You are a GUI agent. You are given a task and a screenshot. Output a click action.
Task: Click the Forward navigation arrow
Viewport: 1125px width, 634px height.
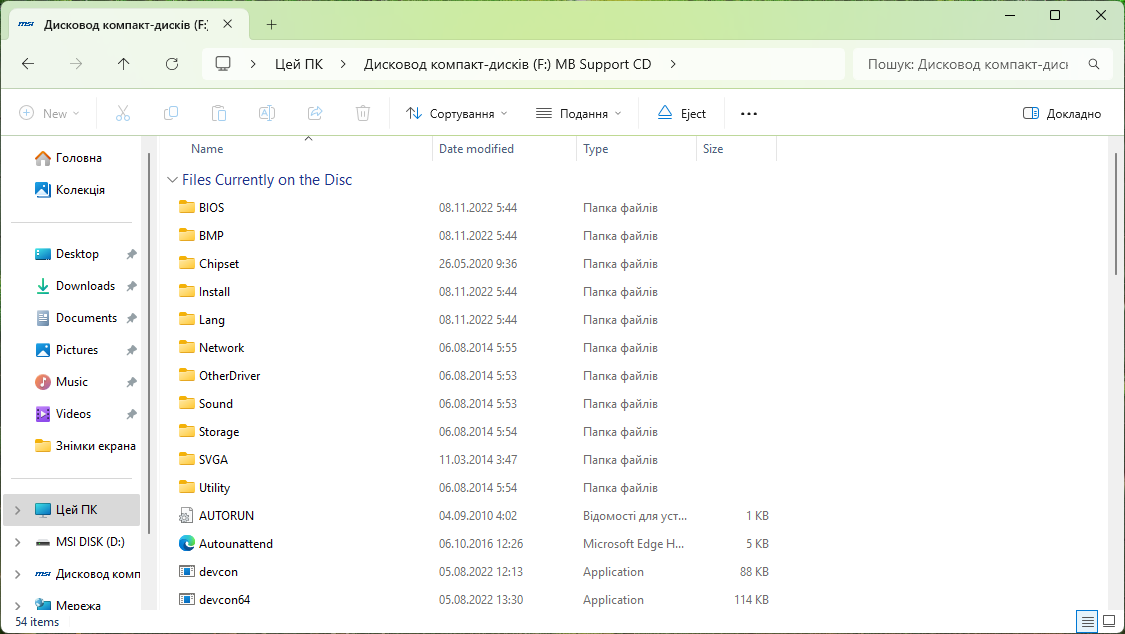(x=76, y=64)
